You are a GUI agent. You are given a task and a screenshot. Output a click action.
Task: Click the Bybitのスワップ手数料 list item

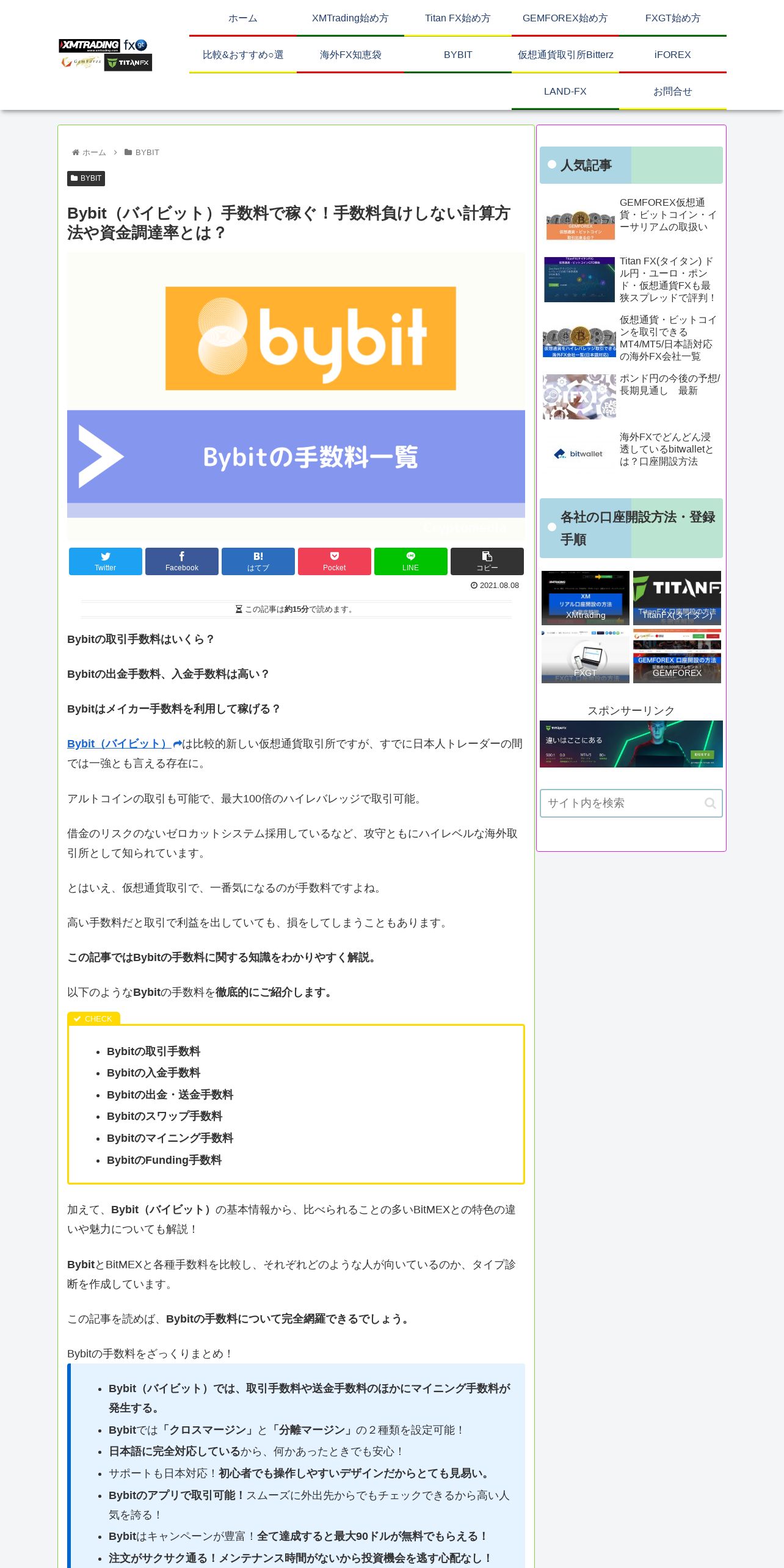pyautogui.click(x=164, y=1116)
